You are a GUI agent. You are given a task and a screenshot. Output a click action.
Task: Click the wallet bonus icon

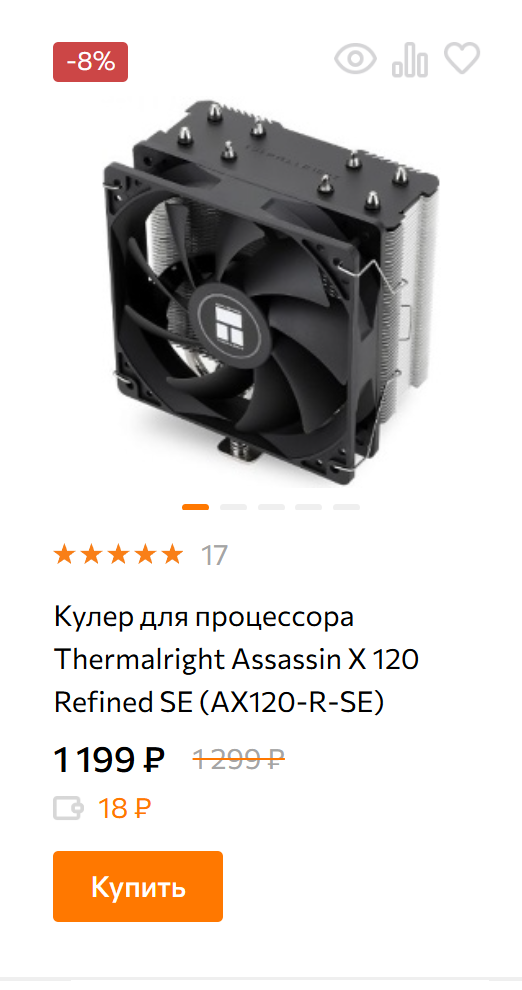point(68,808)
